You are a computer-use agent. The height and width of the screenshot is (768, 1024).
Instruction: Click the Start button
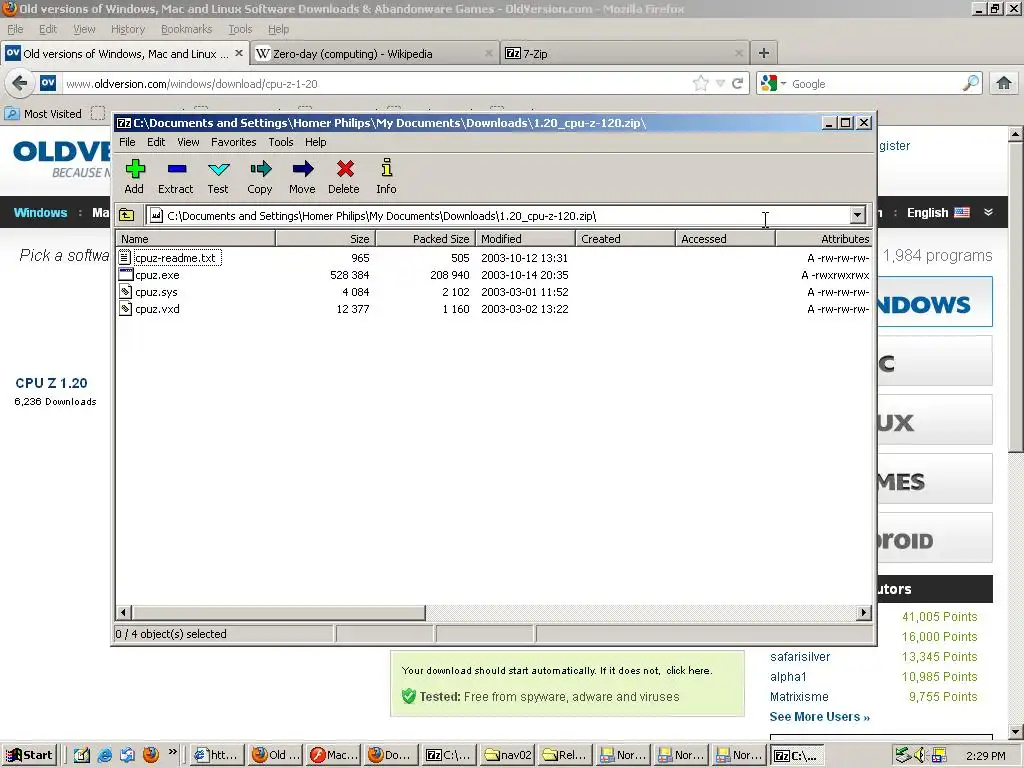29,755
